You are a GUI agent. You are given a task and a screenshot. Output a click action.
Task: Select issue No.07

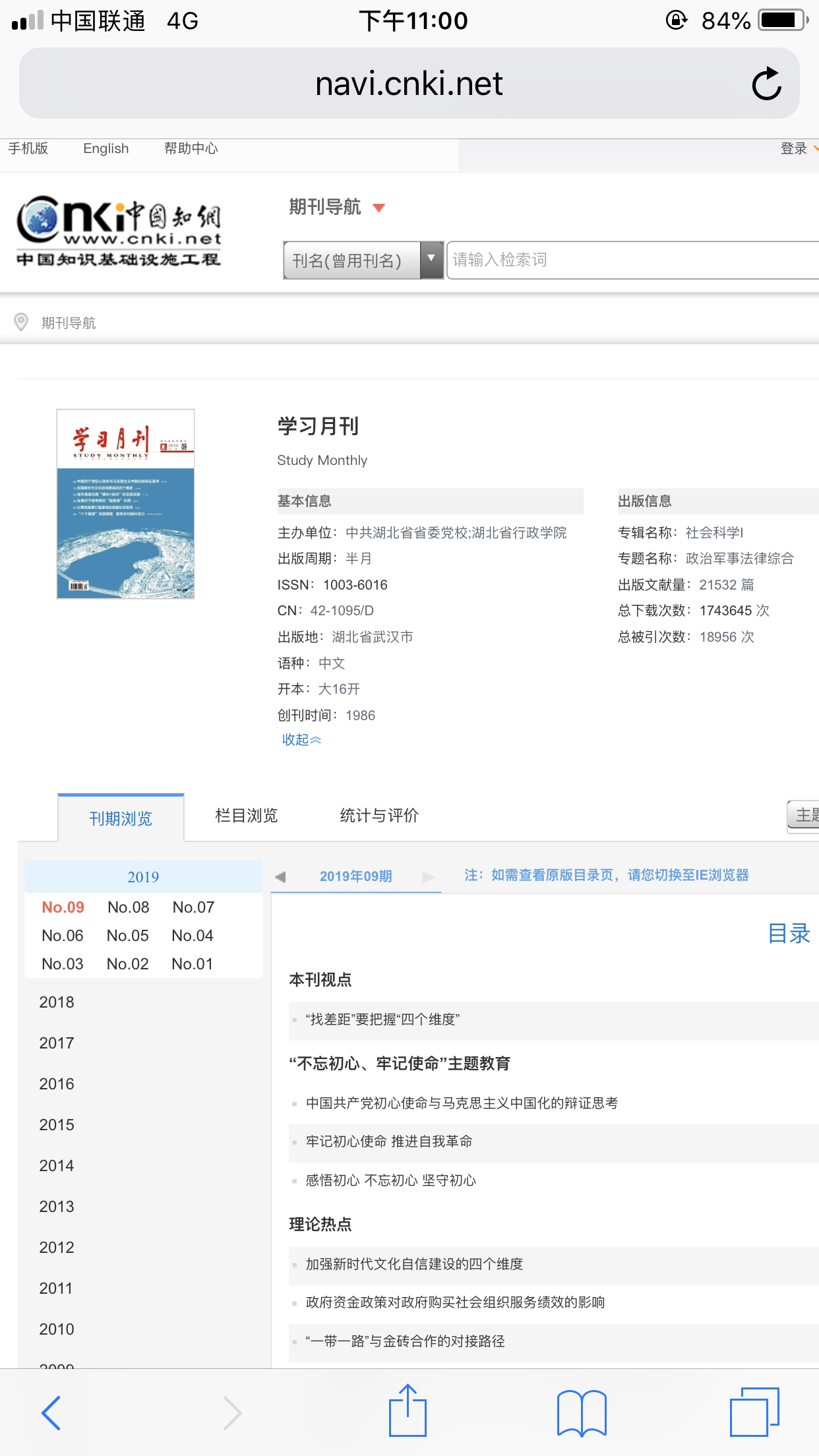[193, 907]
